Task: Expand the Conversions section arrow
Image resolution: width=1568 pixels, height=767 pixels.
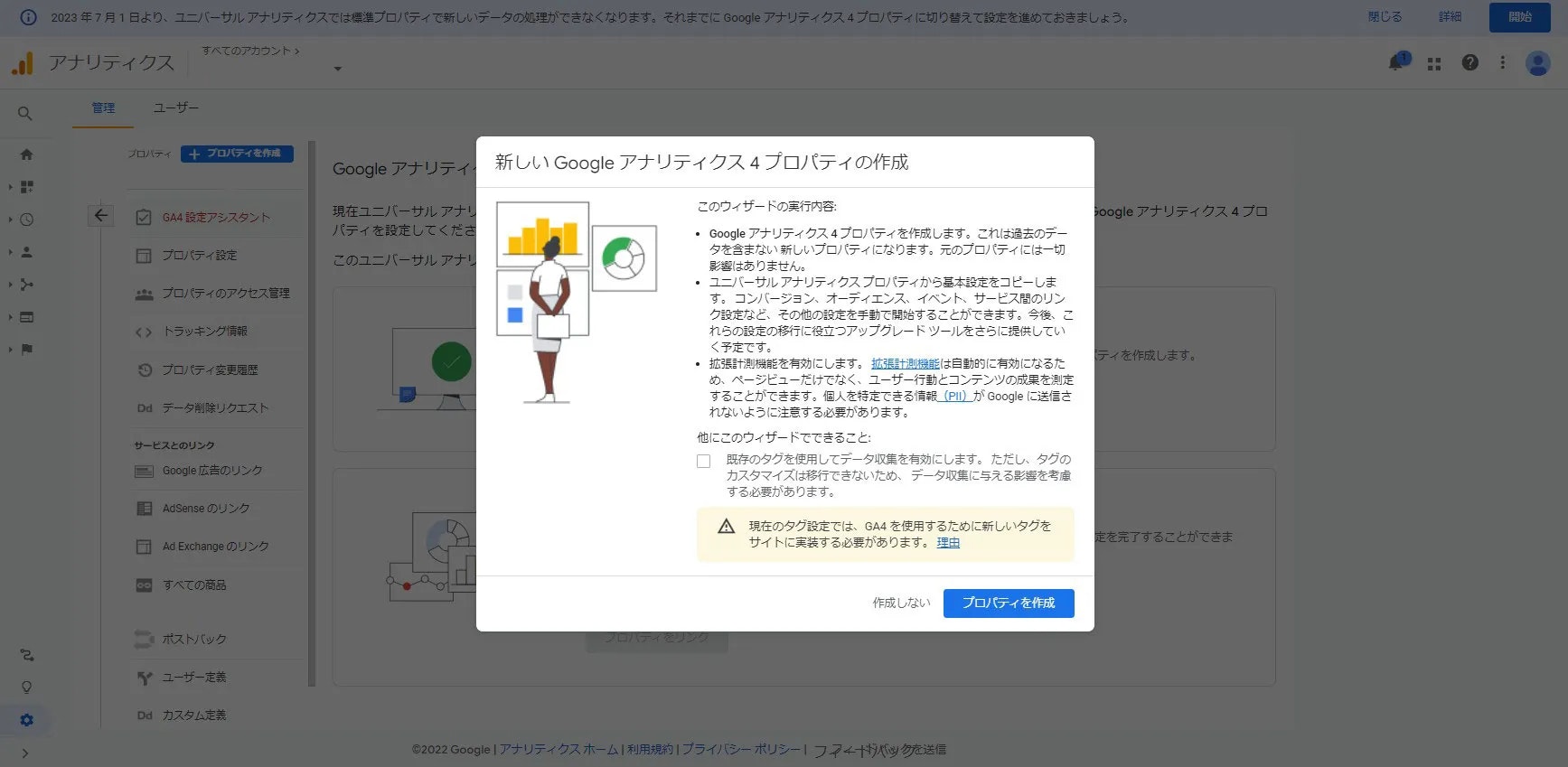Action: (x=10, y=350)
